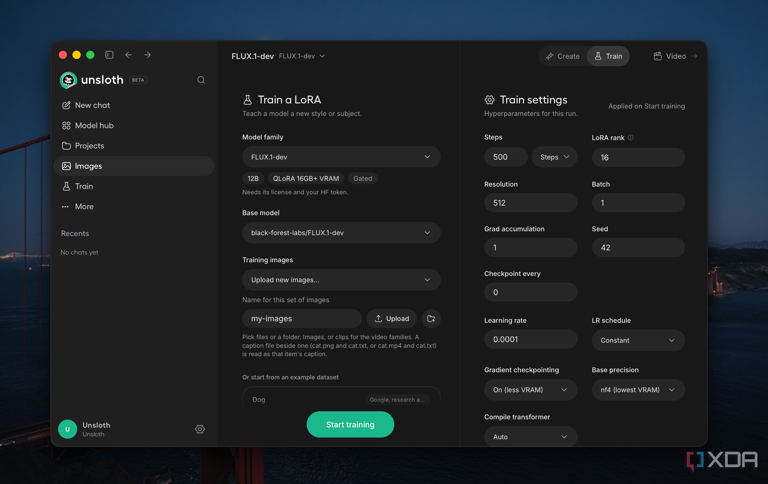
Task: Browse folder icon beside Upload
Action: click(x=431, y=318)
